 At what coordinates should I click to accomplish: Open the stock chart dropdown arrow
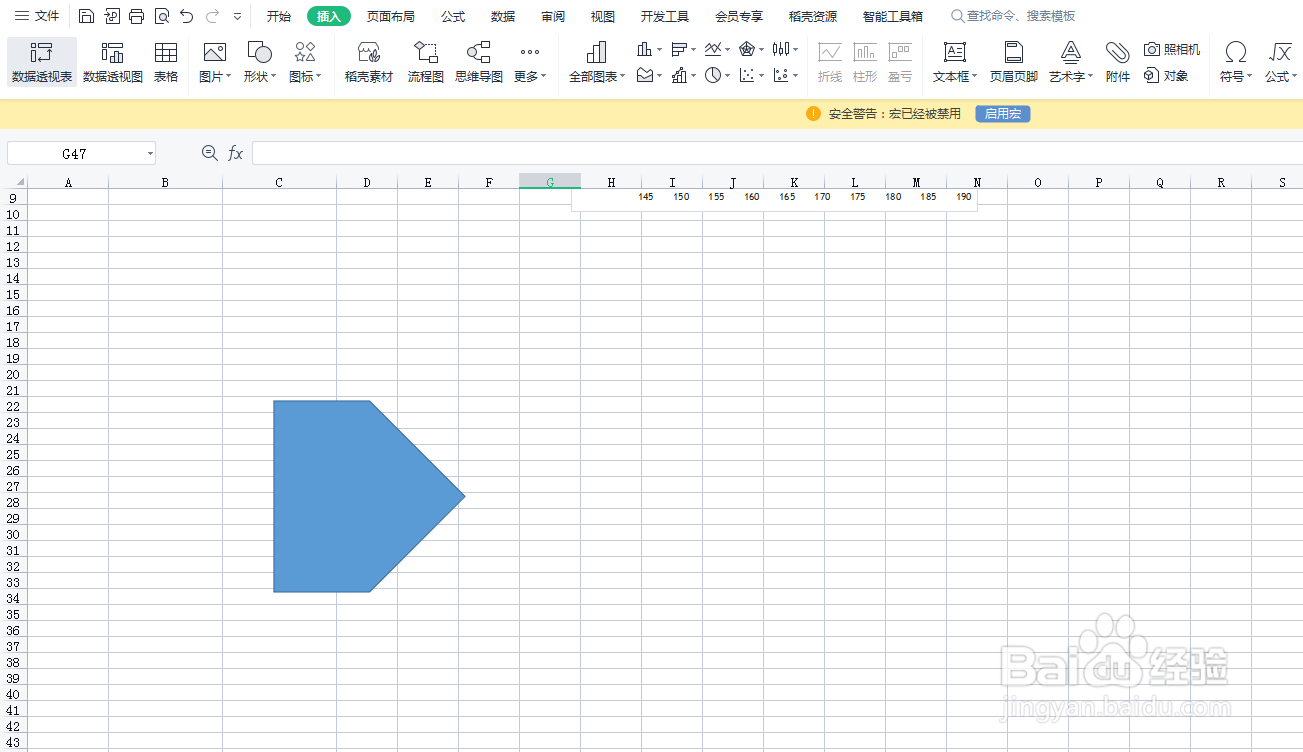coord(795,49)
